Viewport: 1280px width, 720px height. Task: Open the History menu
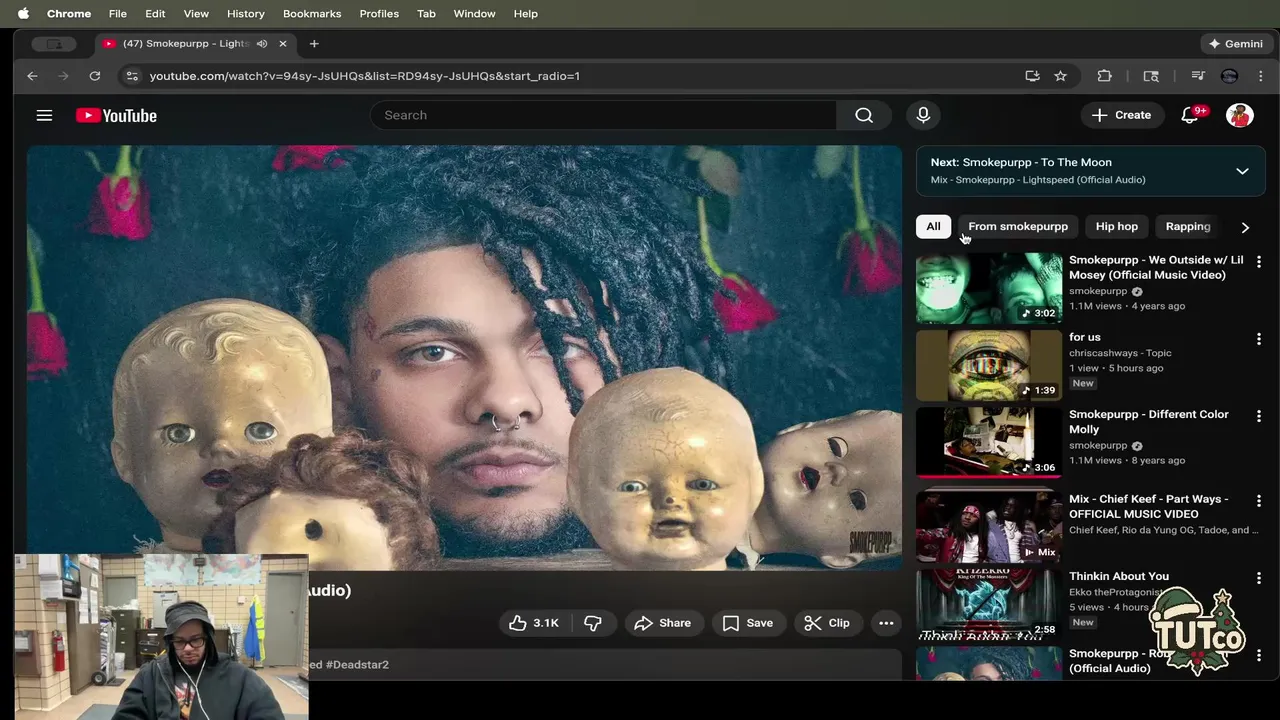point(245,14)
